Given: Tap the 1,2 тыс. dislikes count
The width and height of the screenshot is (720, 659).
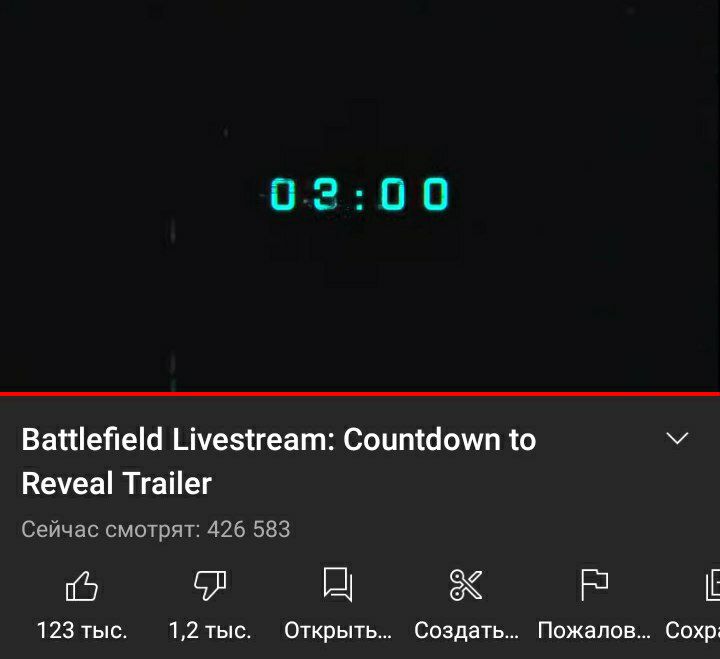Looking at the screenshot, I should (x=210, y=631).
